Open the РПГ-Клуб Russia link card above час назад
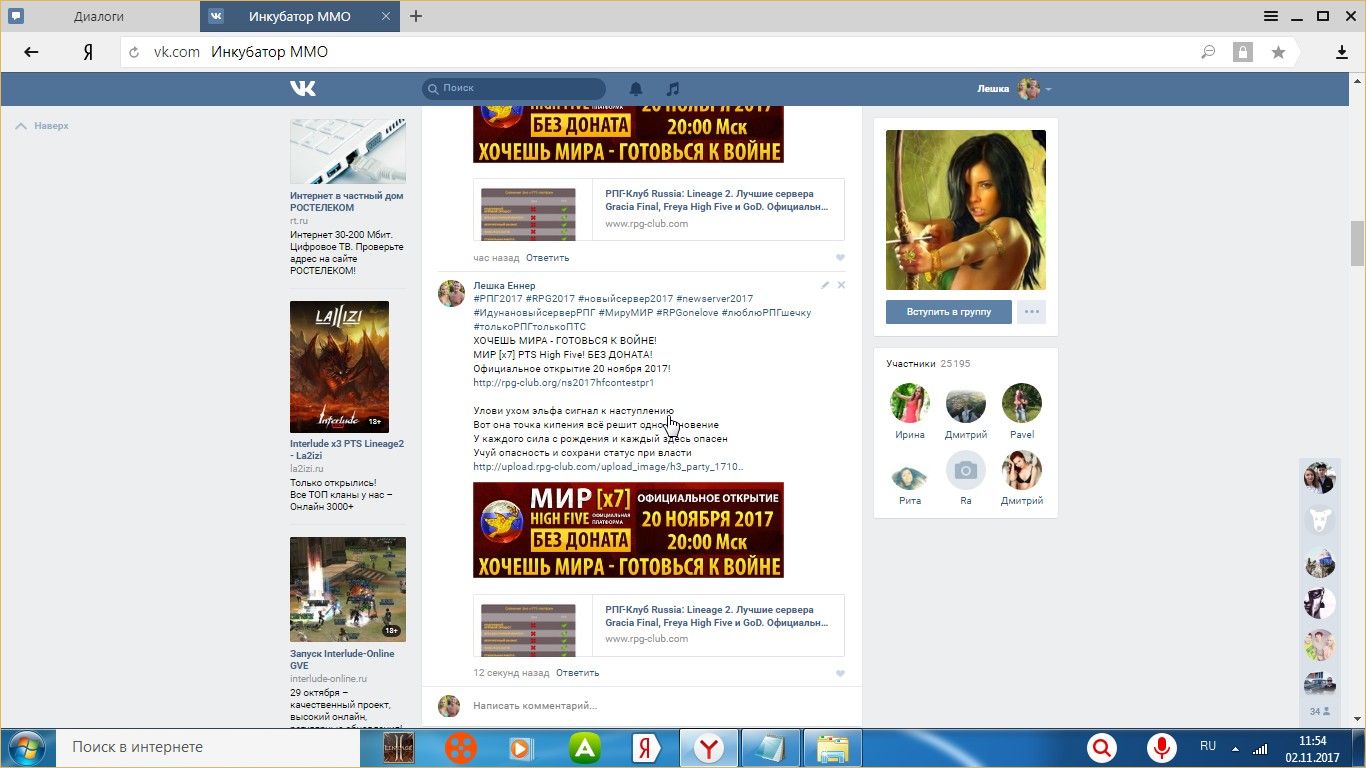Screen dimensions: 1366x768 pos(659,209)
